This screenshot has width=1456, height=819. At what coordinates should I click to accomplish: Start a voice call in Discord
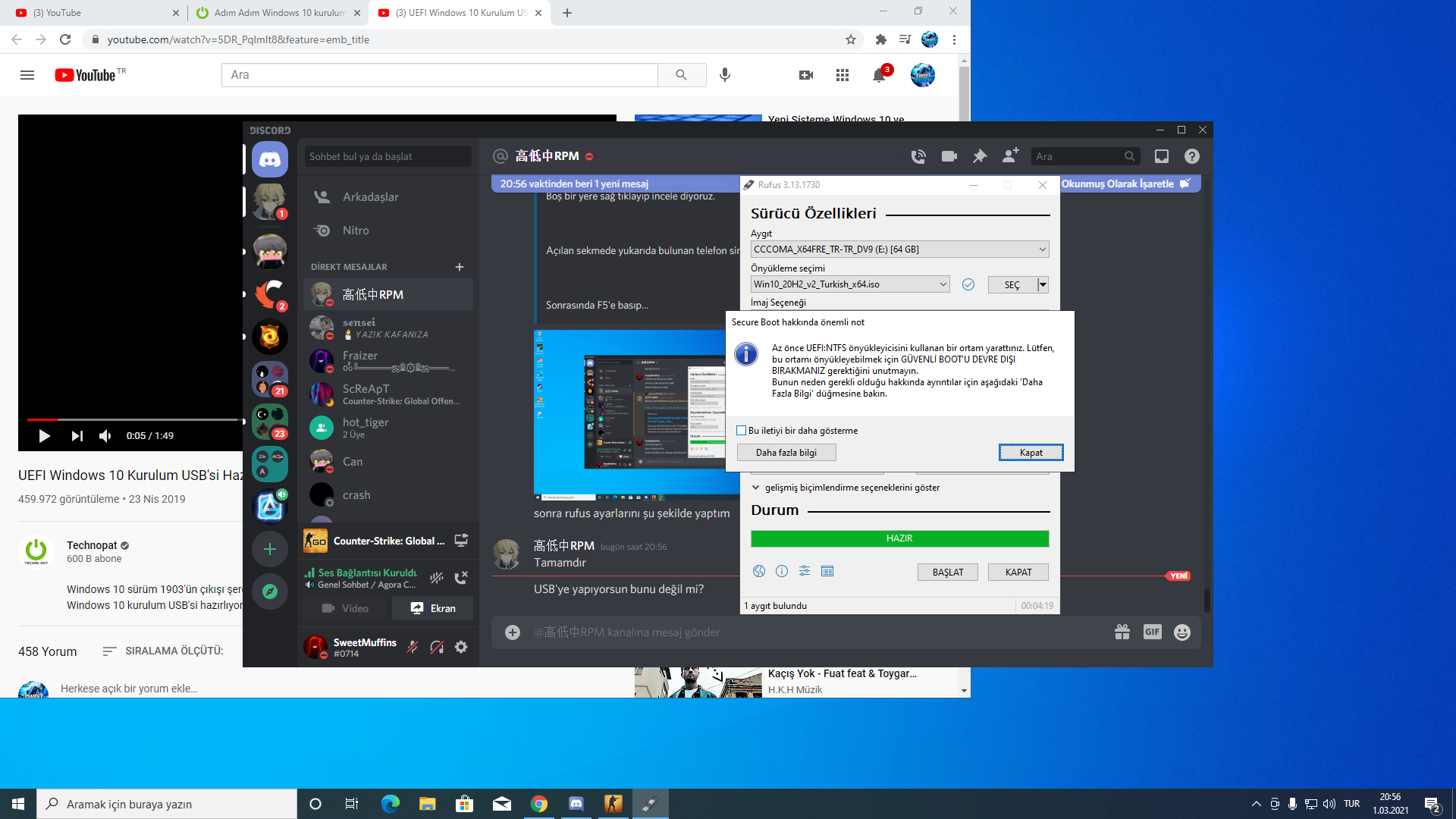click(918, 156)
